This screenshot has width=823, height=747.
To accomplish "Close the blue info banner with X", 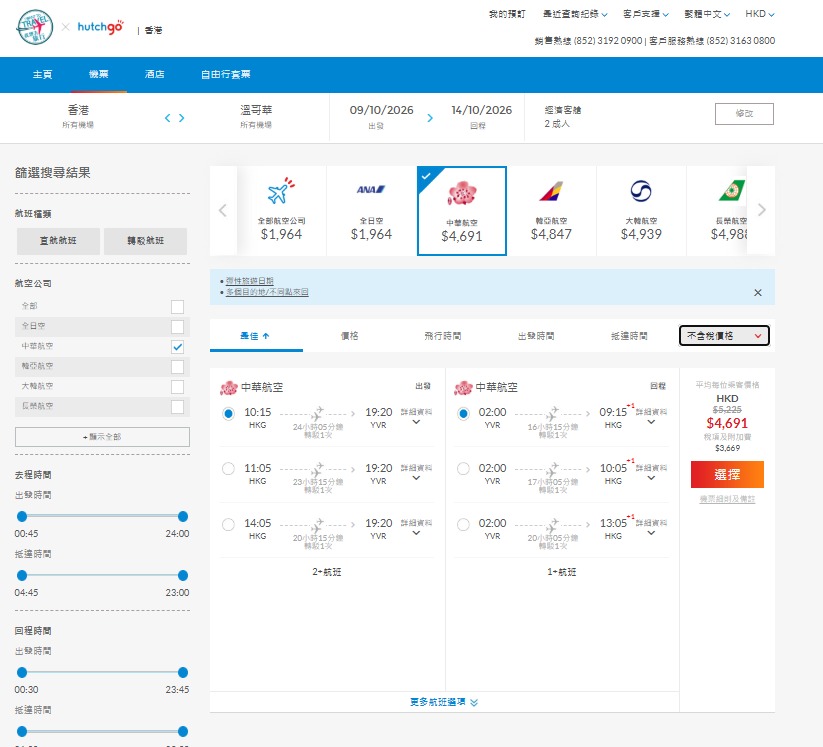I will click(757, 292).
